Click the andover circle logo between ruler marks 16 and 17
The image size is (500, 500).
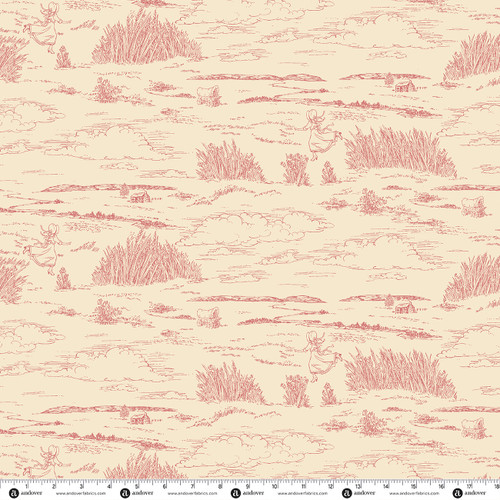tap(458, 493)
